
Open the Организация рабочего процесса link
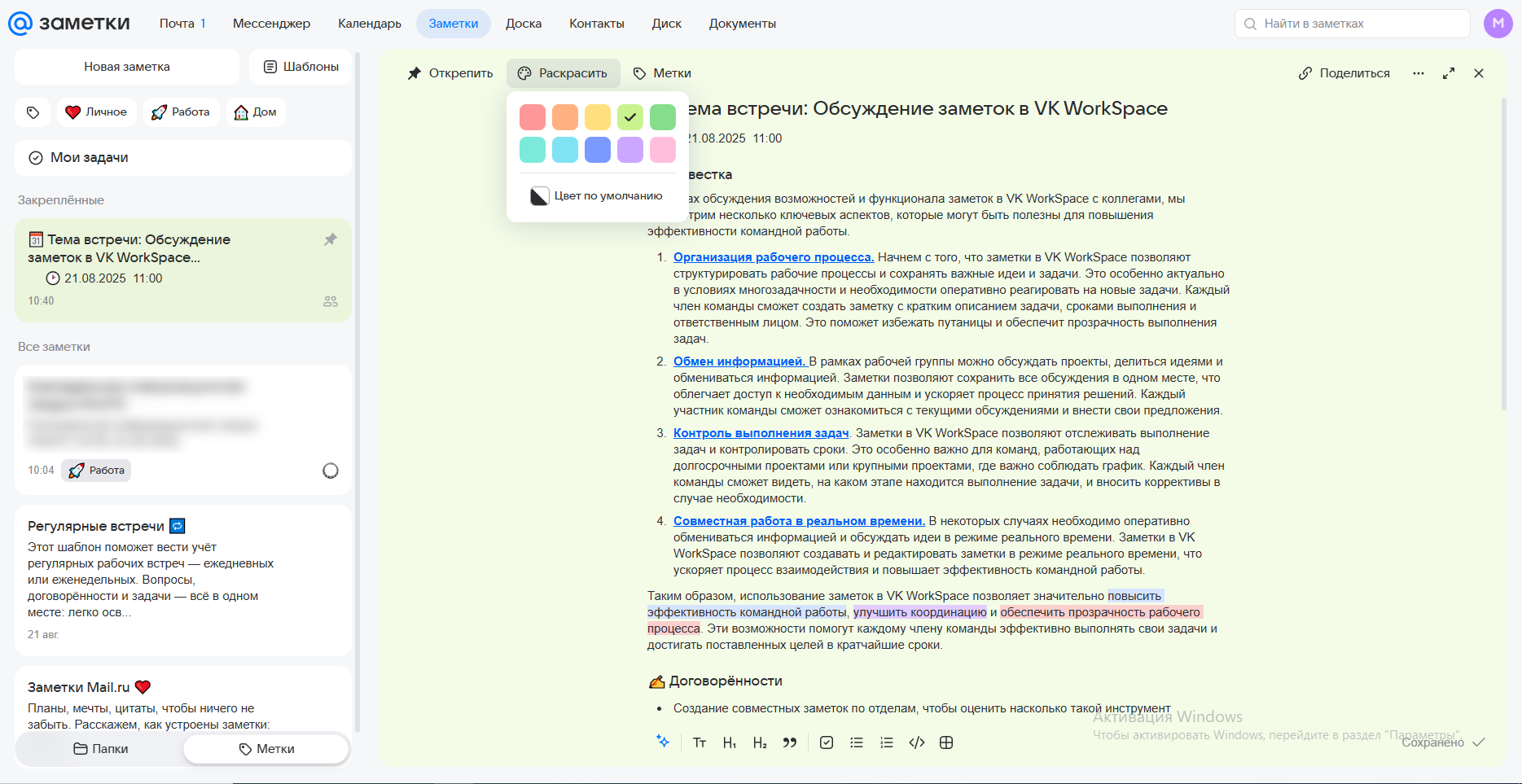(x=773, y=257)
